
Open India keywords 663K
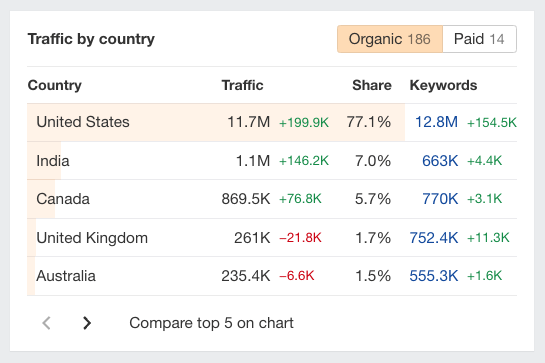440,161
